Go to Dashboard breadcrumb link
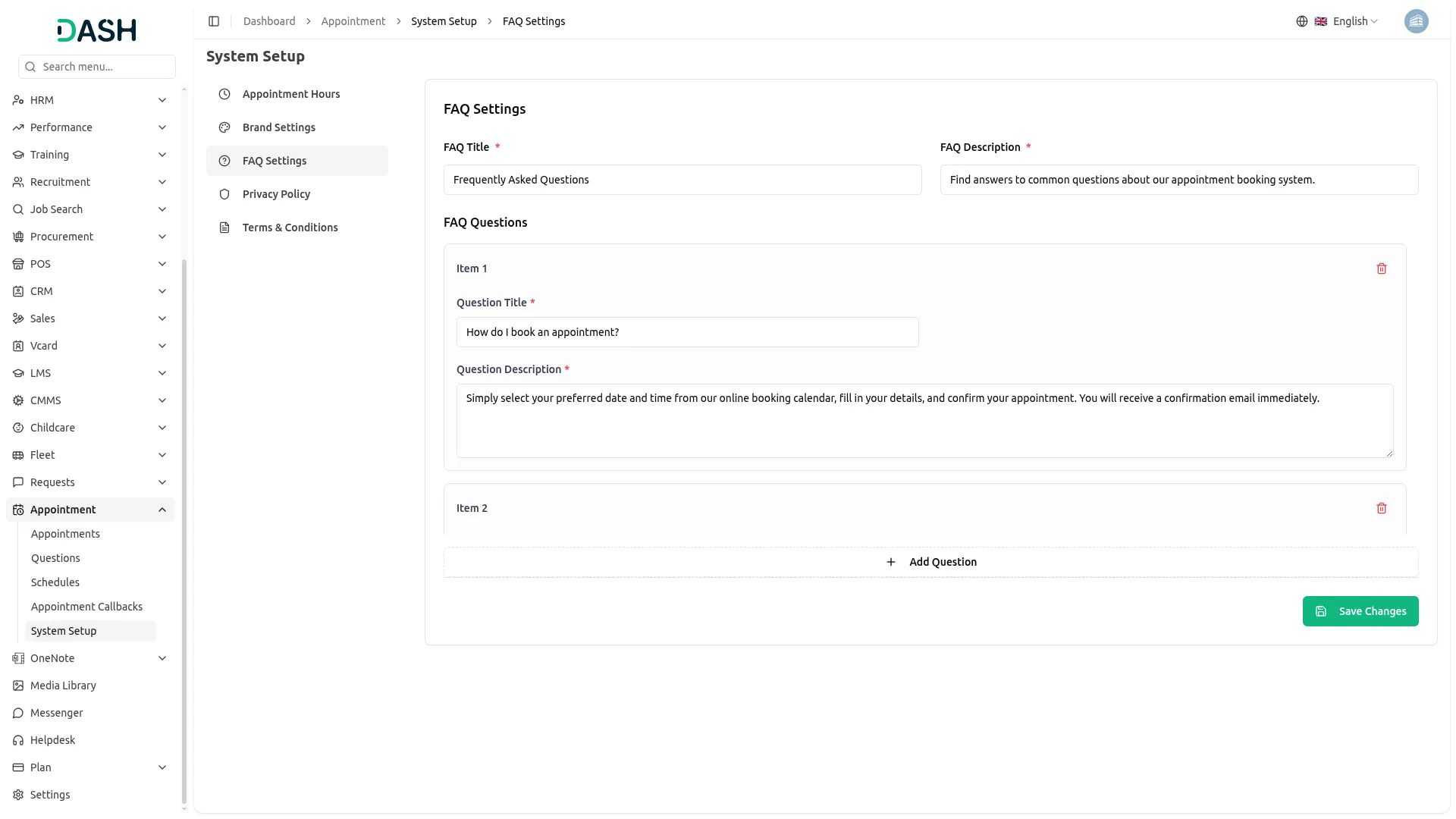This screenshot has width=1456, height=819. coord(269,21)
